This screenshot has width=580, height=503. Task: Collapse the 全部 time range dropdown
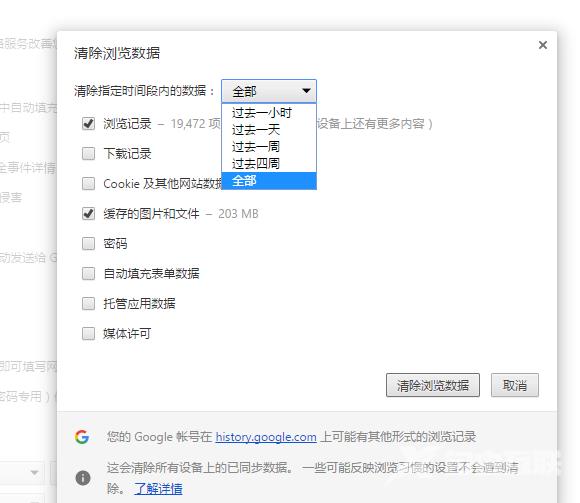point(269,91)
